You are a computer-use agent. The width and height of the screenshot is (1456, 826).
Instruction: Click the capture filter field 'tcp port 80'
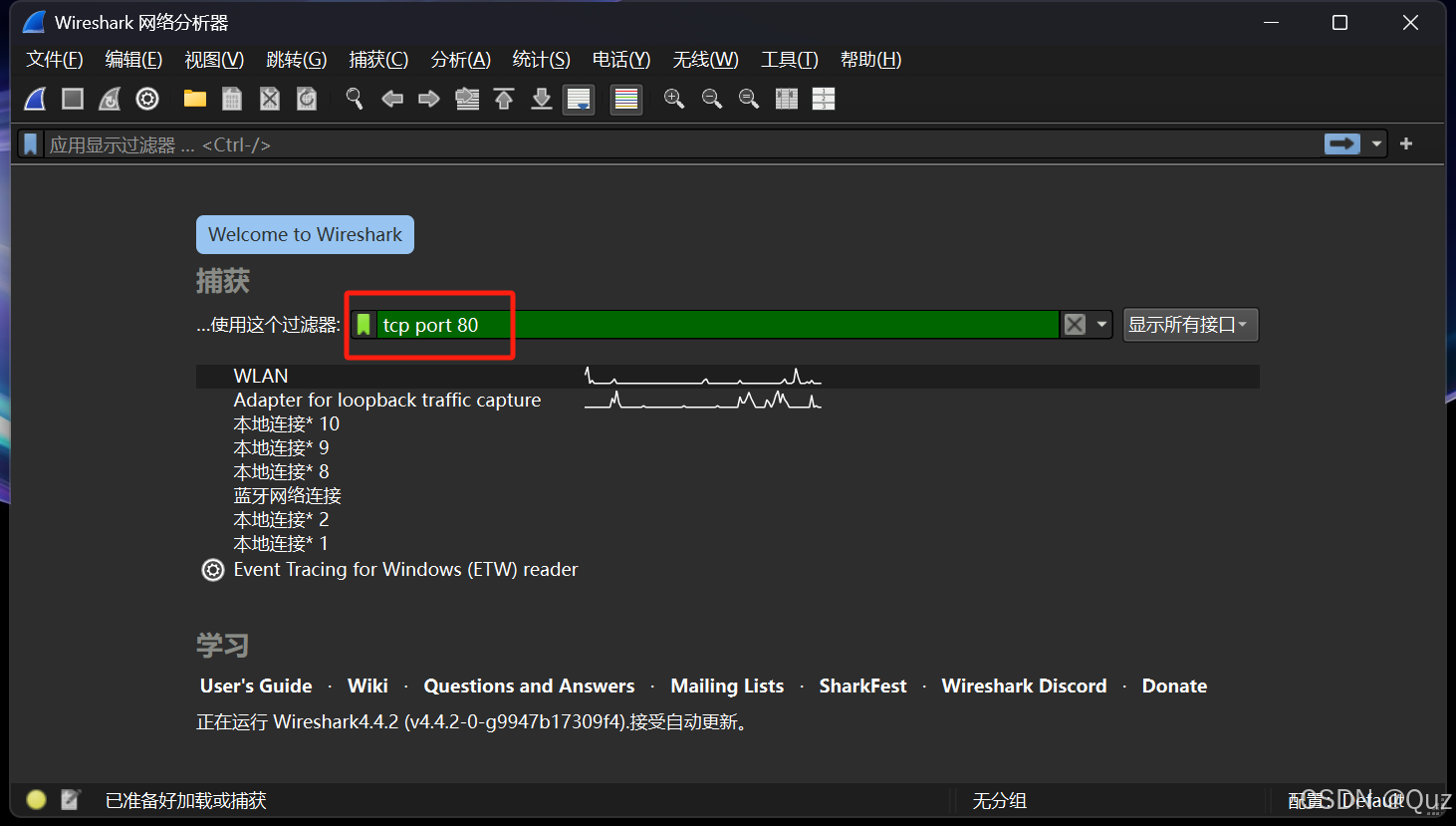coord(717,325)
